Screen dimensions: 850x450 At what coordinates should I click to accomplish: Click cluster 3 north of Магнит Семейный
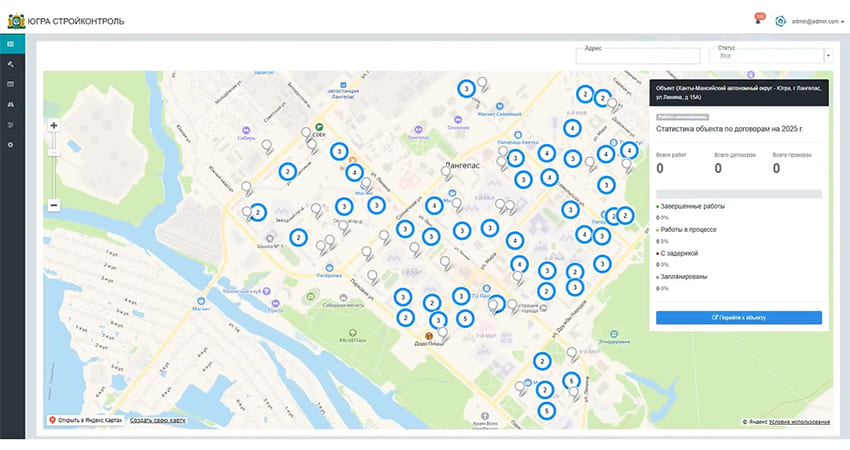pyautogui.click(x=466, y=88)
